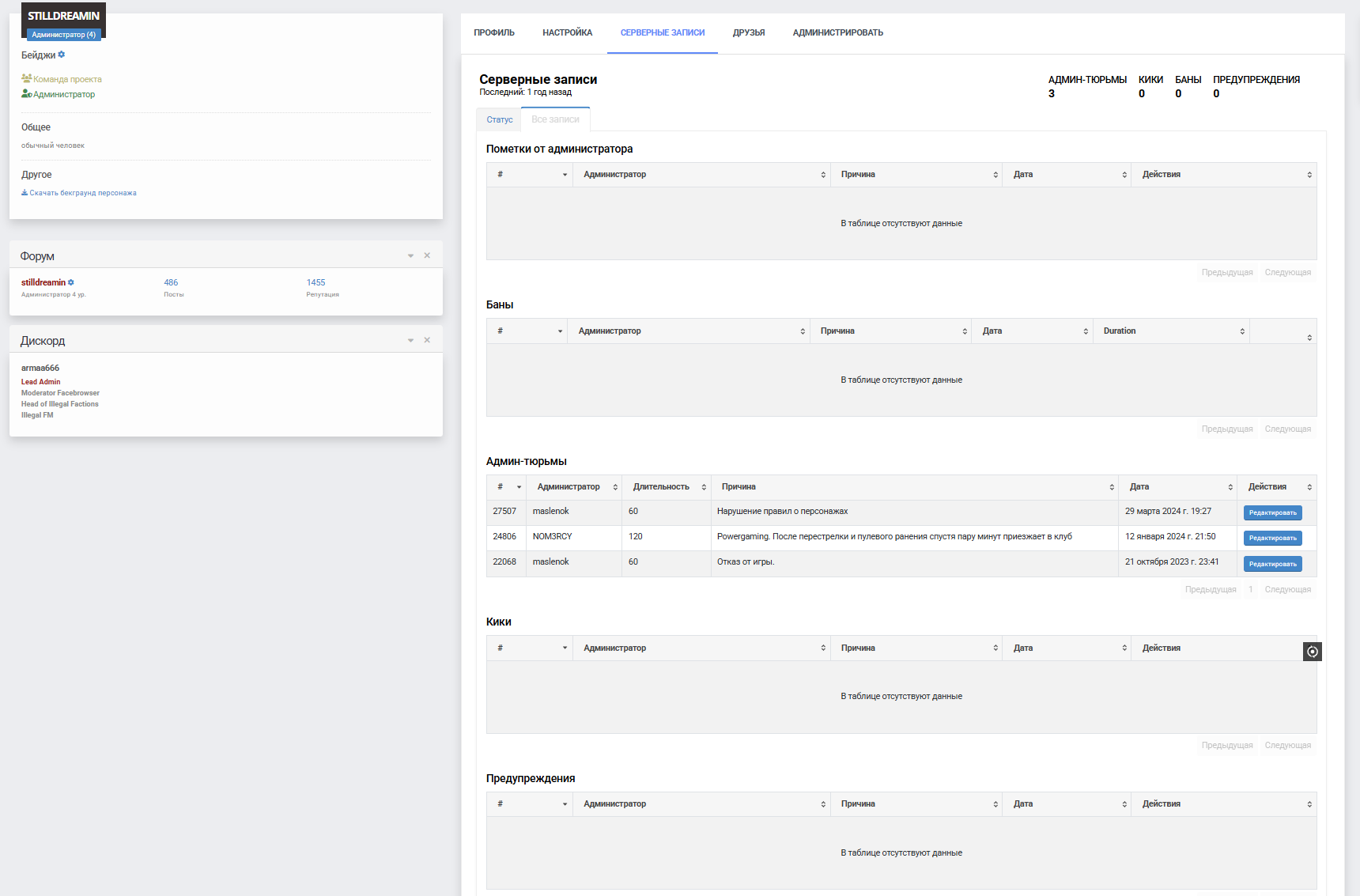Edit admin jail record 24806
The height and width of the screenshot is (896, 1360).
coord(1273,538)
